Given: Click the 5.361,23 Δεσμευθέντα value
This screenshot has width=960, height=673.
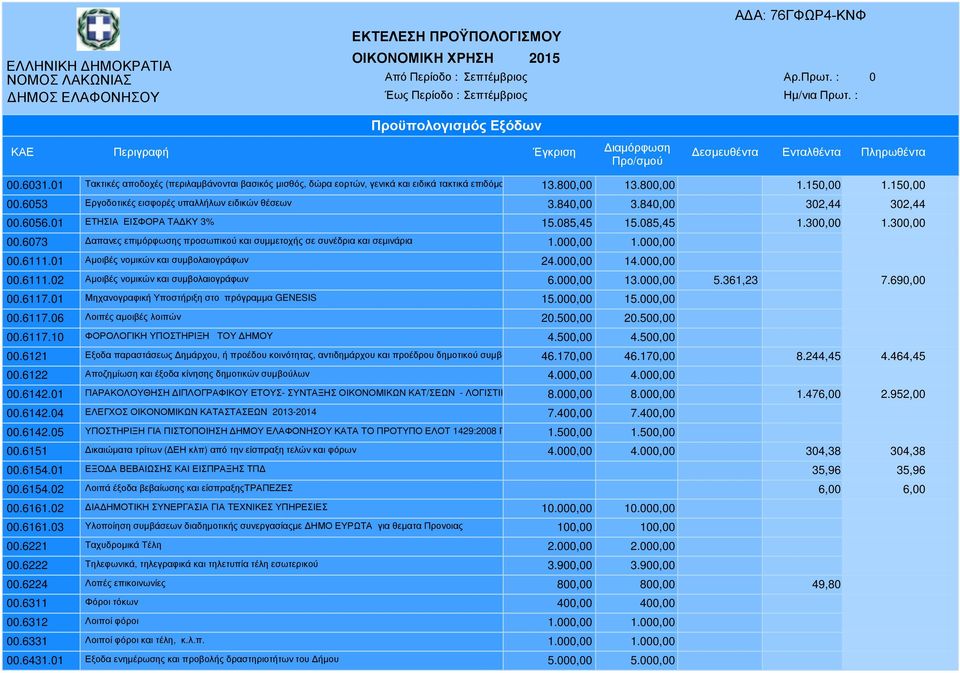Looking at the screenshot, I should 735,280.
